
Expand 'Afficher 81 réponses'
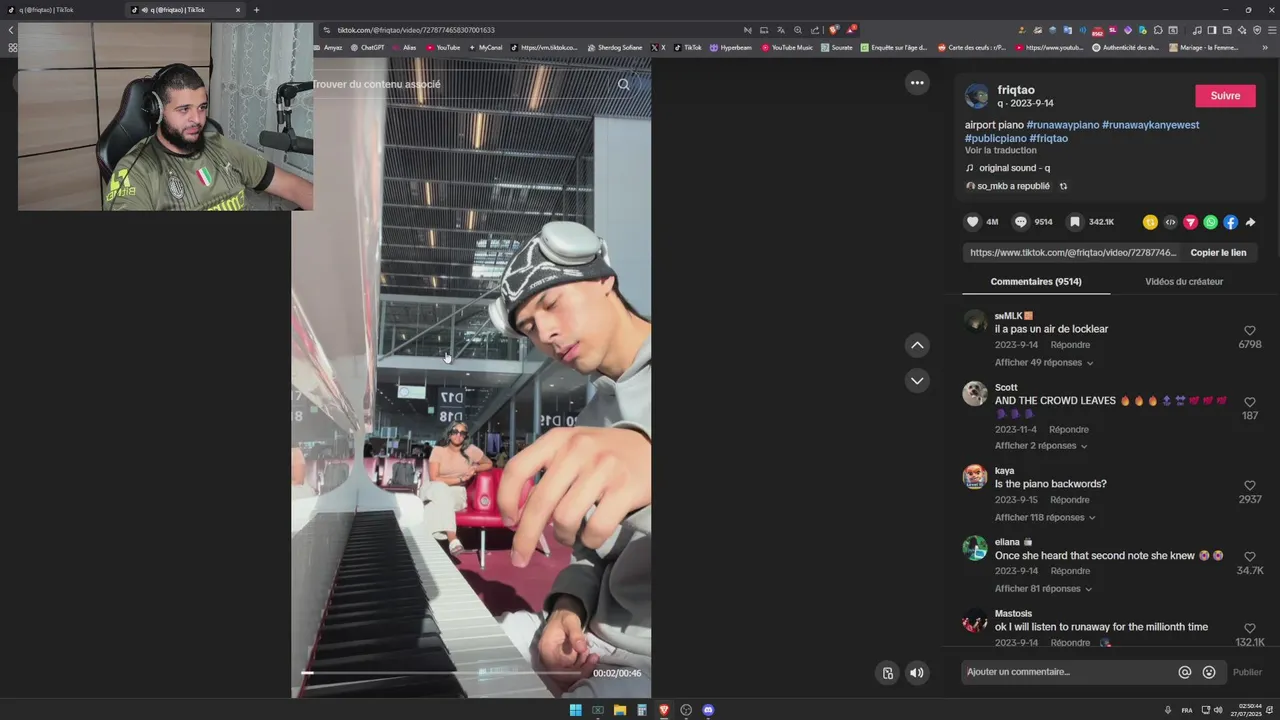click(x=1044, y=589)
